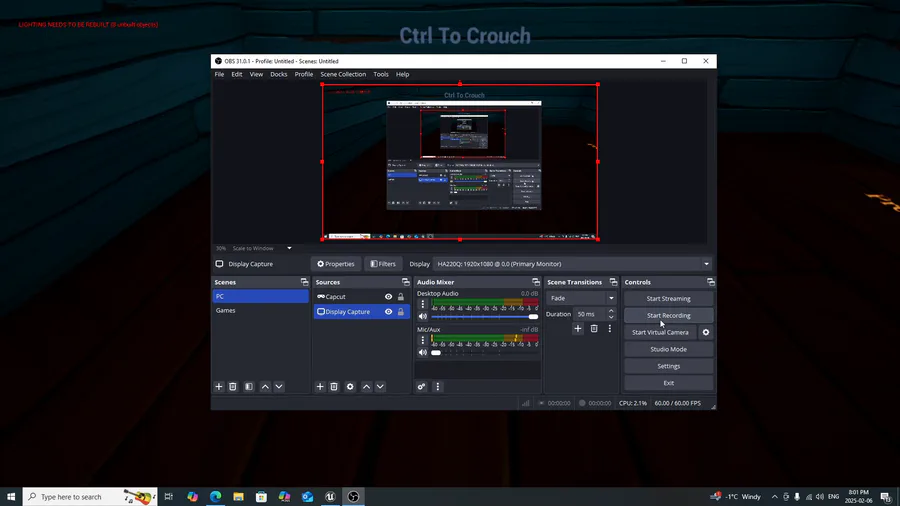Open virtual camera settings gear
Image resolution: width=900 pixels, height=506 pixels.
coord(706,332)
